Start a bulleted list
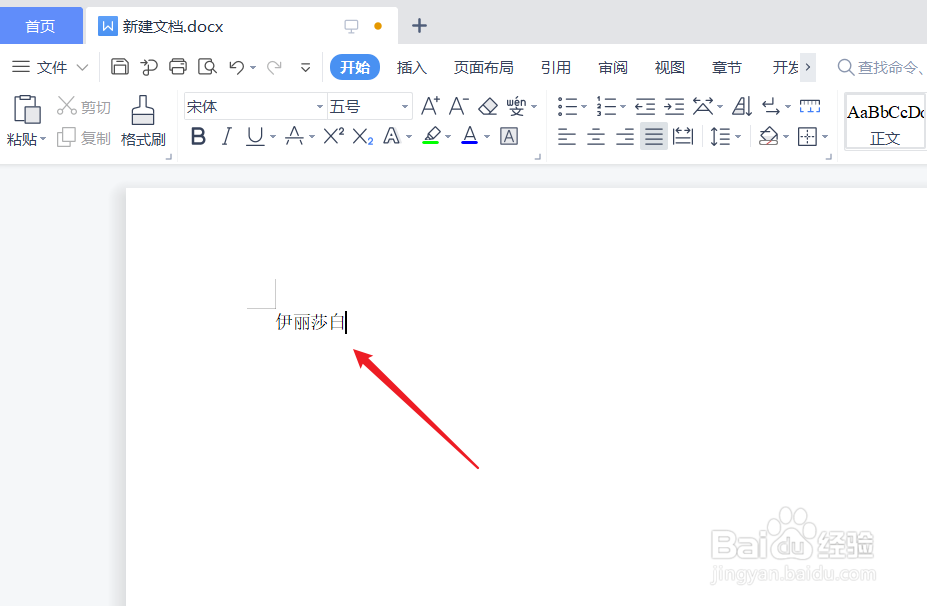This screenshot has width=927, height=606. point(566,104)
